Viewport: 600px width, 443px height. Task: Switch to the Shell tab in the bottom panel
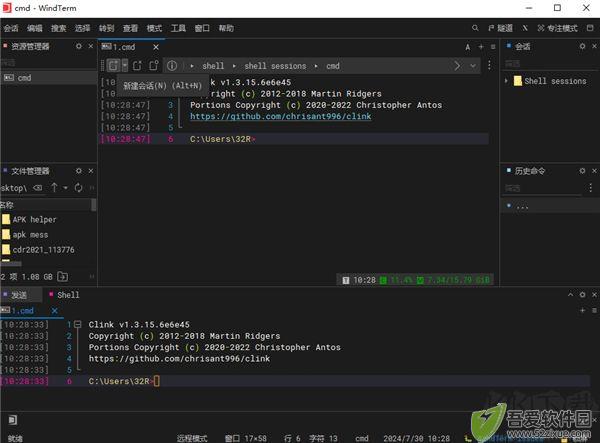[64, 295]
